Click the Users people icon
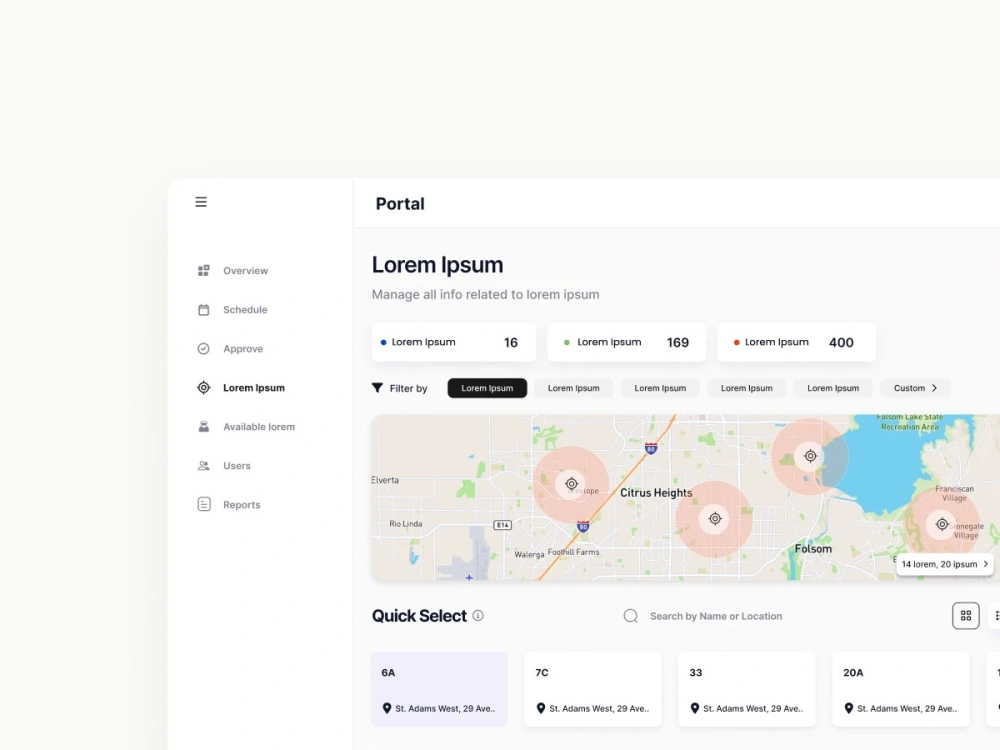Viewport: 1000px width, 750px height. click(203, 466)
